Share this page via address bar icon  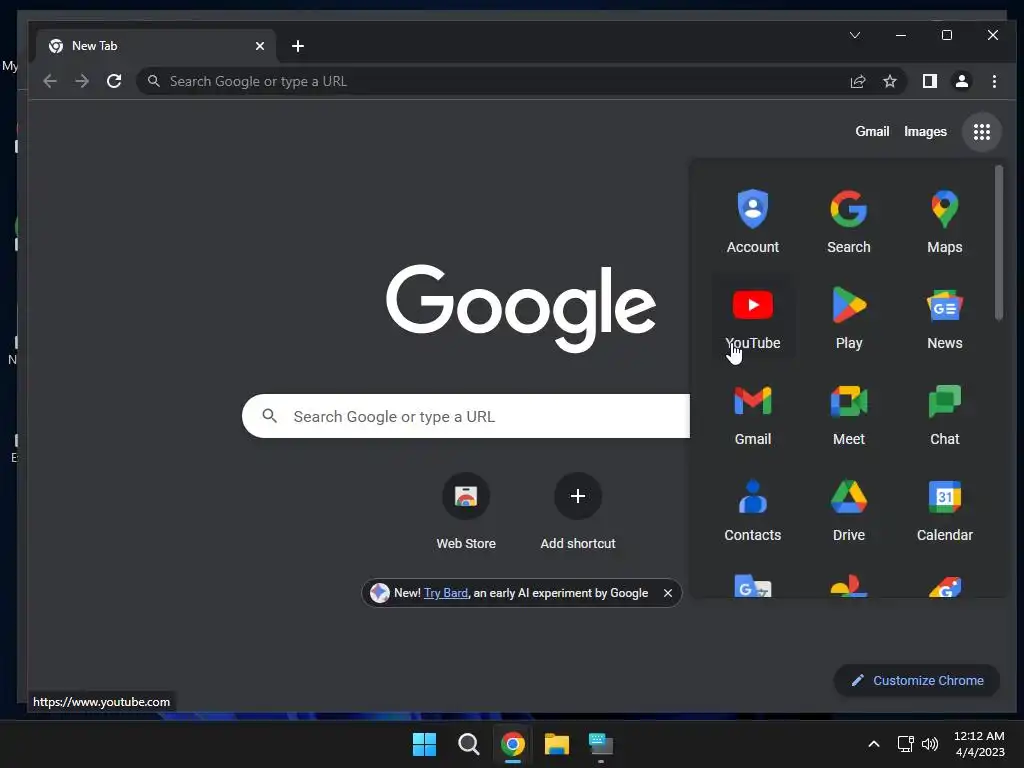pos(857,81)
